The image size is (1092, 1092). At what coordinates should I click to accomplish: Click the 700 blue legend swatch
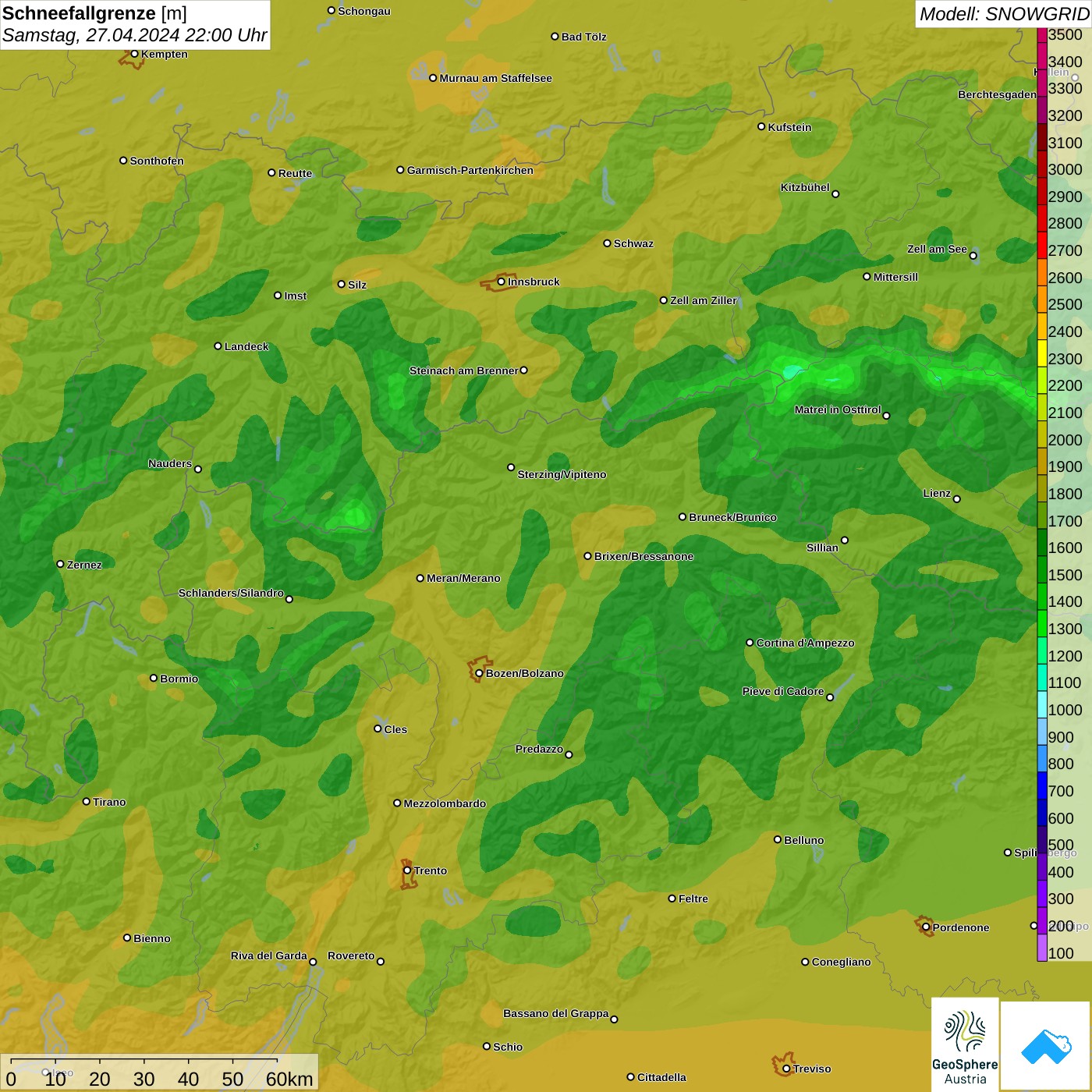1041,785
